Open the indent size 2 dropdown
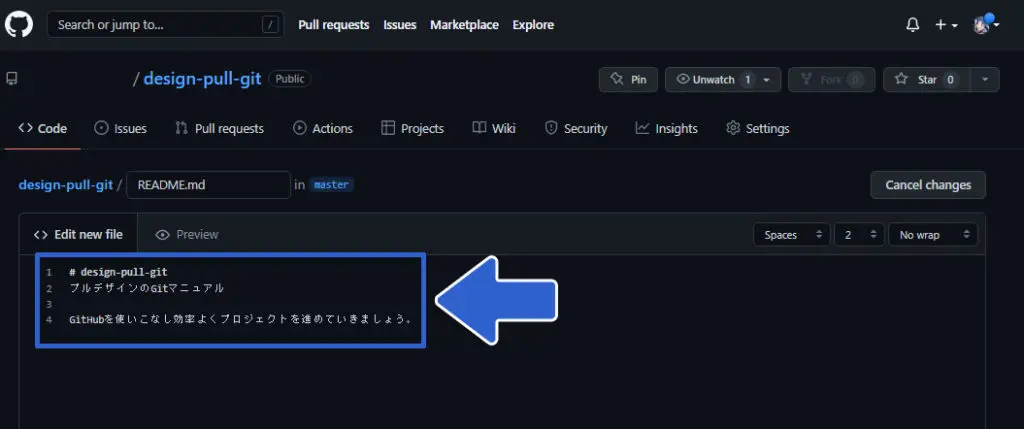Image resolution: width=1024 pixels, height=429 pixels. coord(859,235)
